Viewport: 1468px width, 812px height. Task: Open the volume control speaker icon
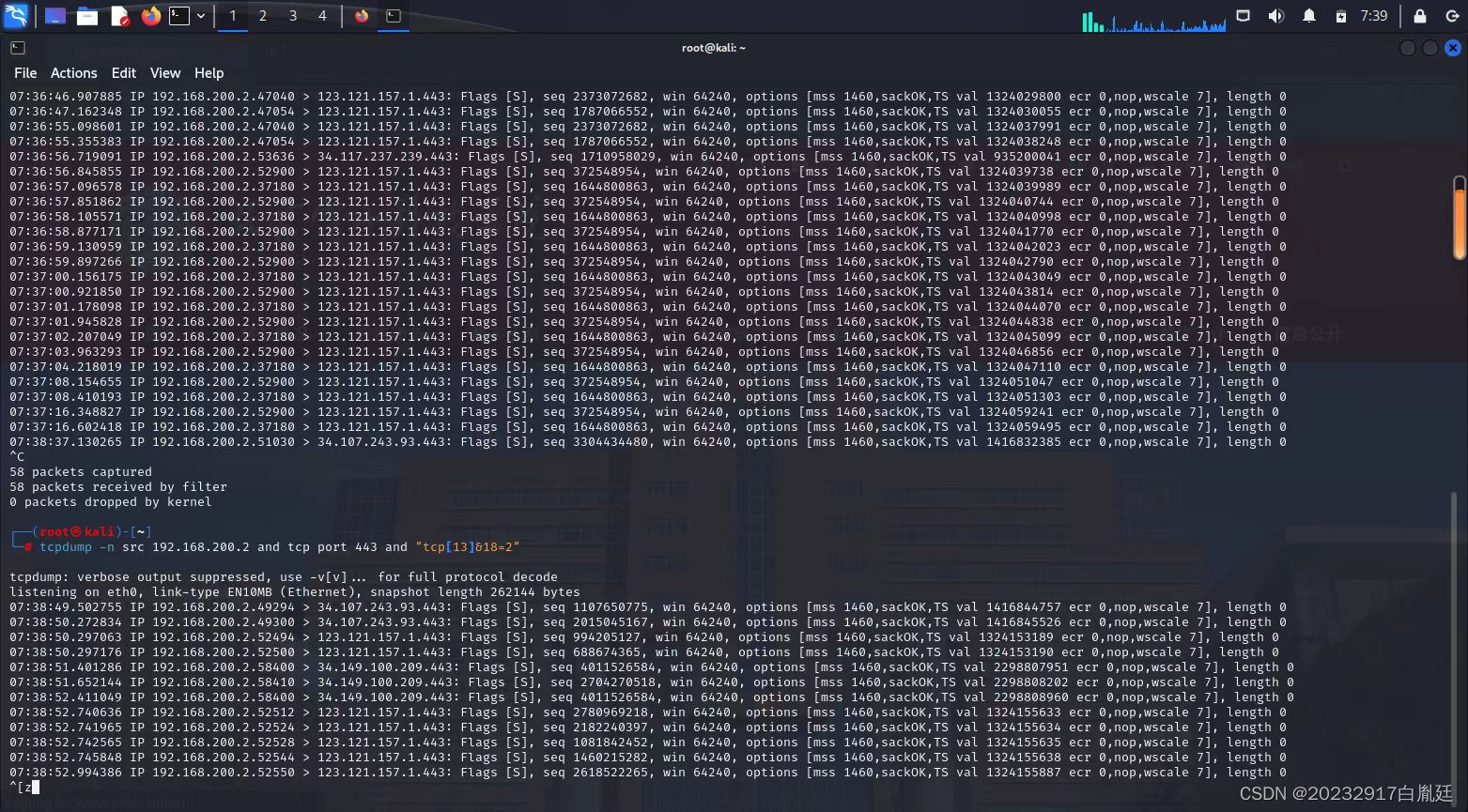[1275, 16]
